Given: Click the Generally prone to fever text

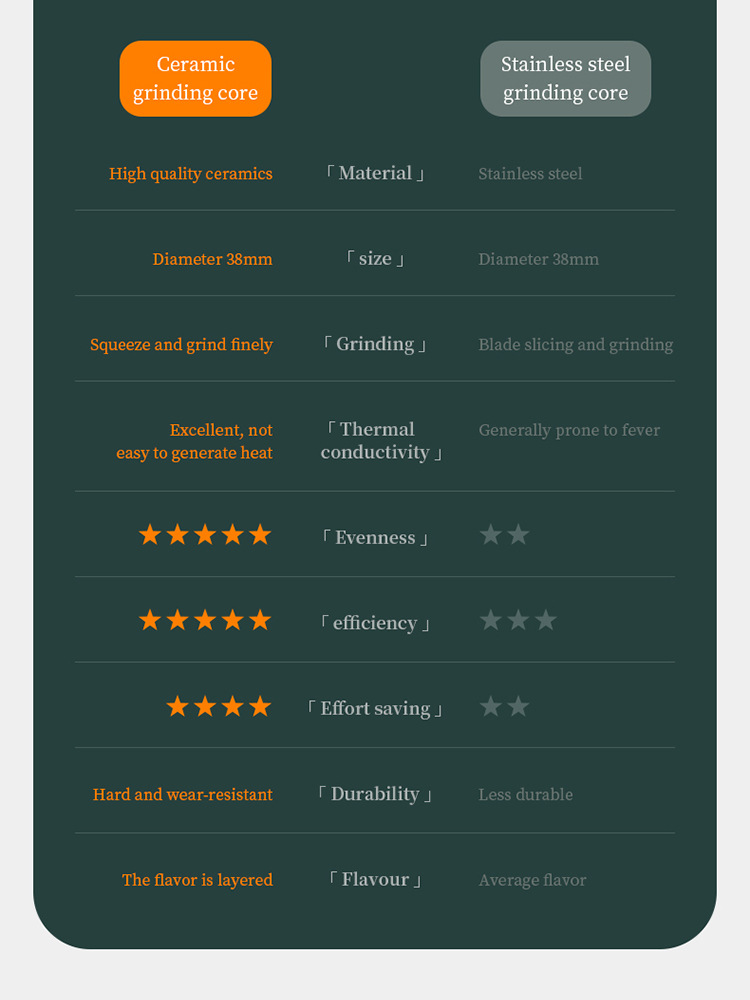Looking at the screenshot, I should (569, 431).
